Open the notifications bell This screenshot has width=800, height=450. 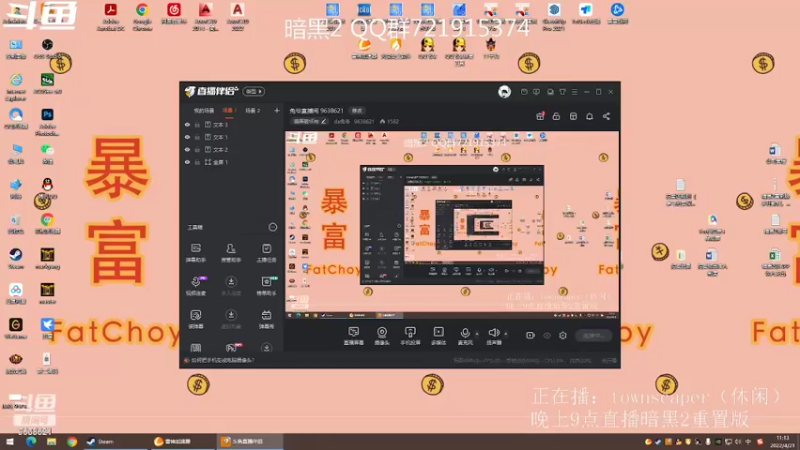(x=589, y=116)
